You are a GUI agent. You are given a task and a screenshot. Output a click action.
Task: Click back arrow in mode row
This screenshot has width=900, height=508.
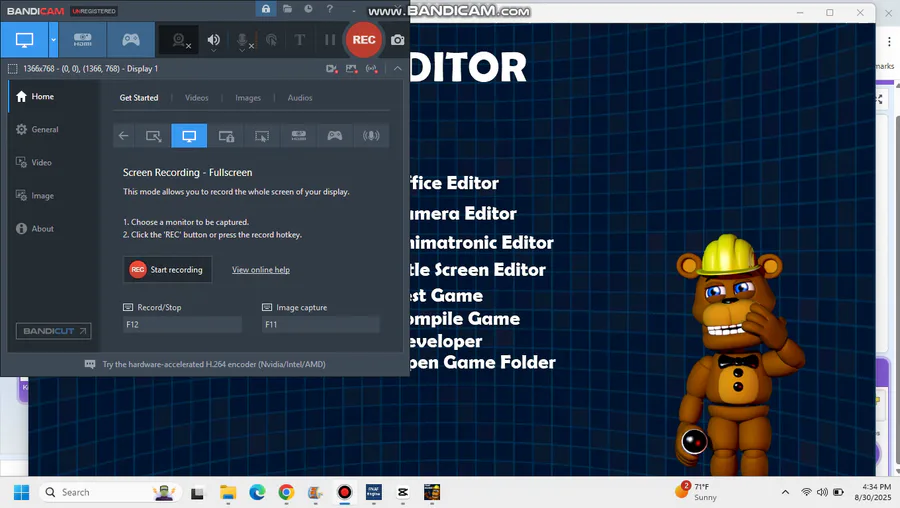pyautogui.click(x=123, y=136)
